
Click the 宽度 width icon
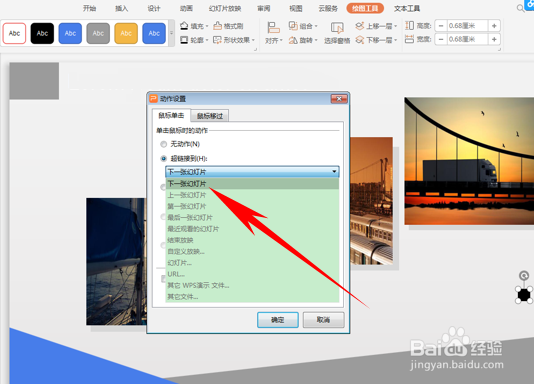click(409, 39)
